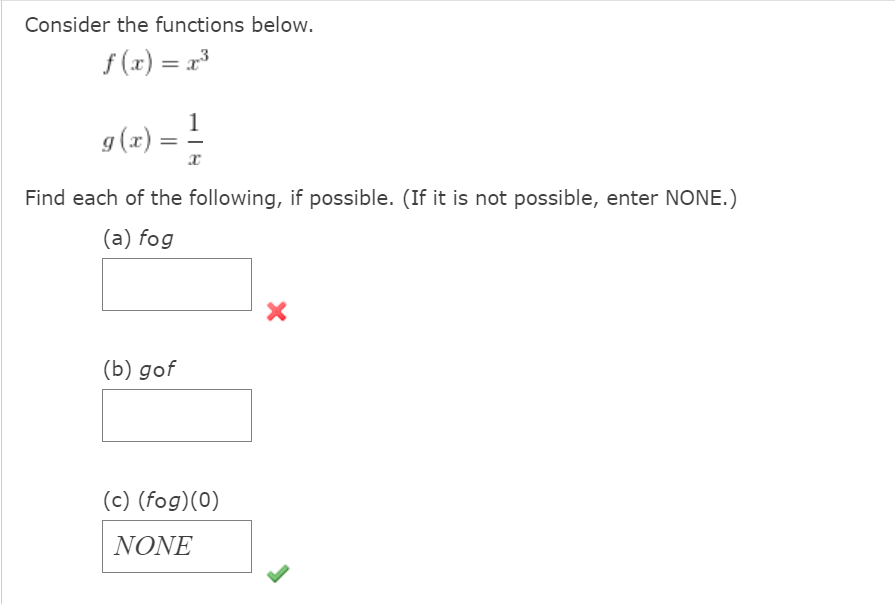Click the label (b) gof

(138, 368)
